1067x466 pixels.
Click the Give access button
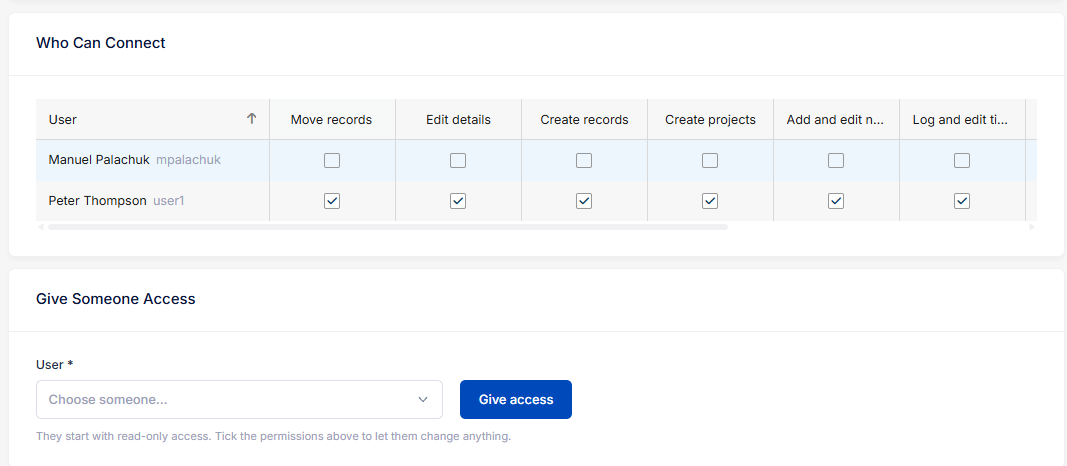coord(516,399)
